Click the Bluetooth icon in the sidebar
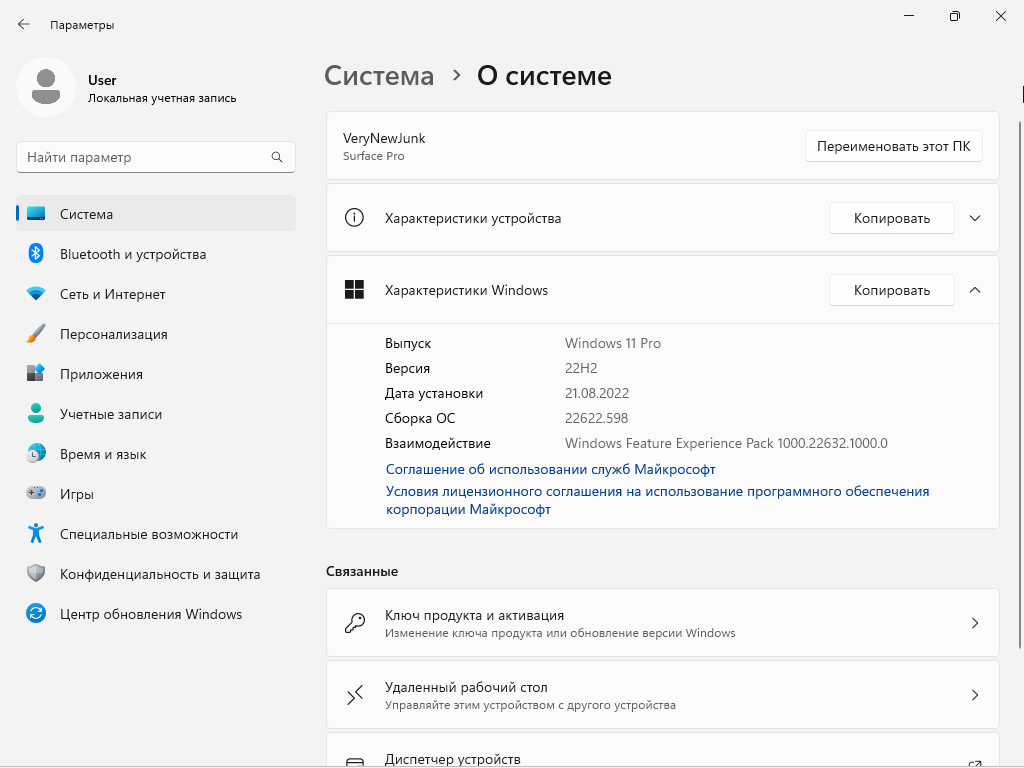Image resolution: width=1024 pixels, height=768 pixels. pyautogui.click(x=36, y=254)
